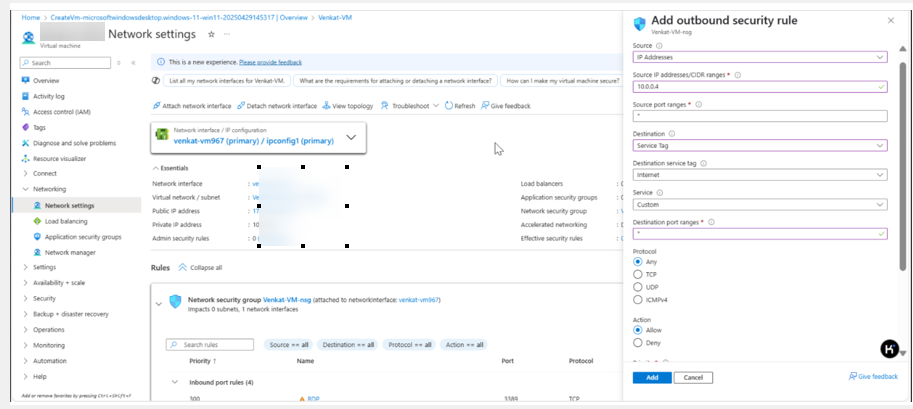This screenshot has width=913, height=409.
Task: Click Diagnose and solve problems icon
Action: (x=25, y=143)
